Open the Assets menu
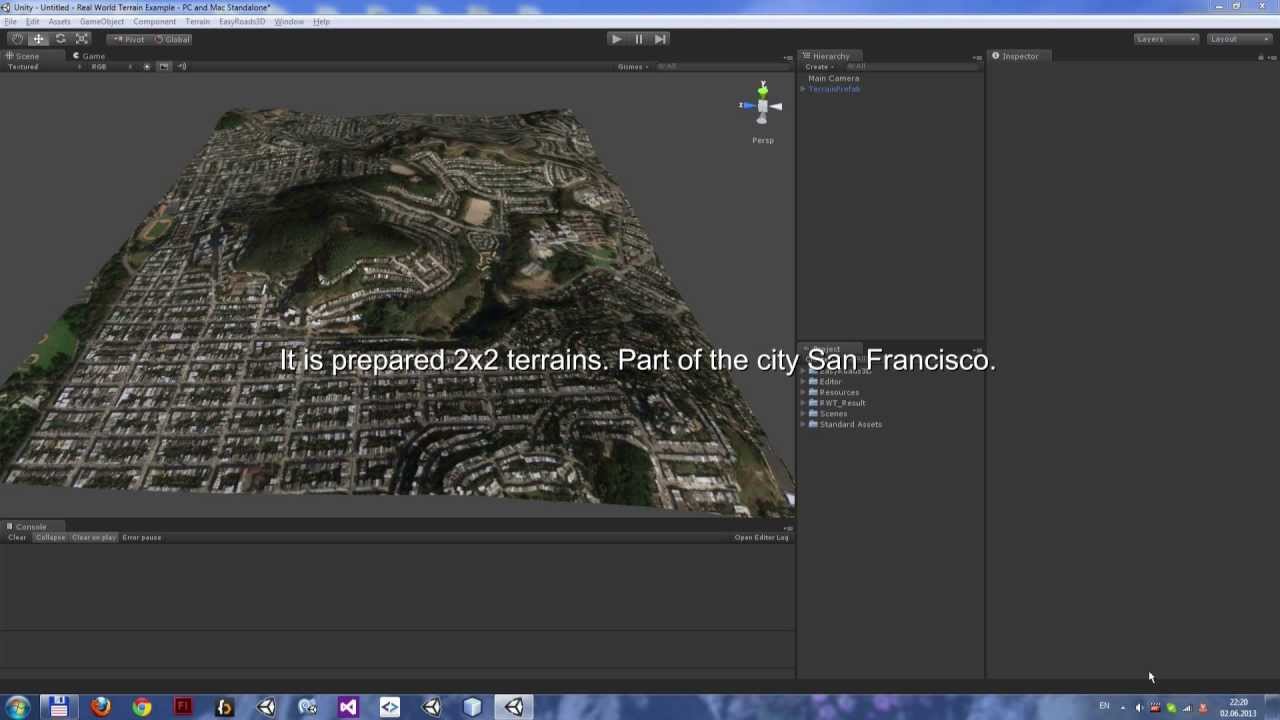 60,22
